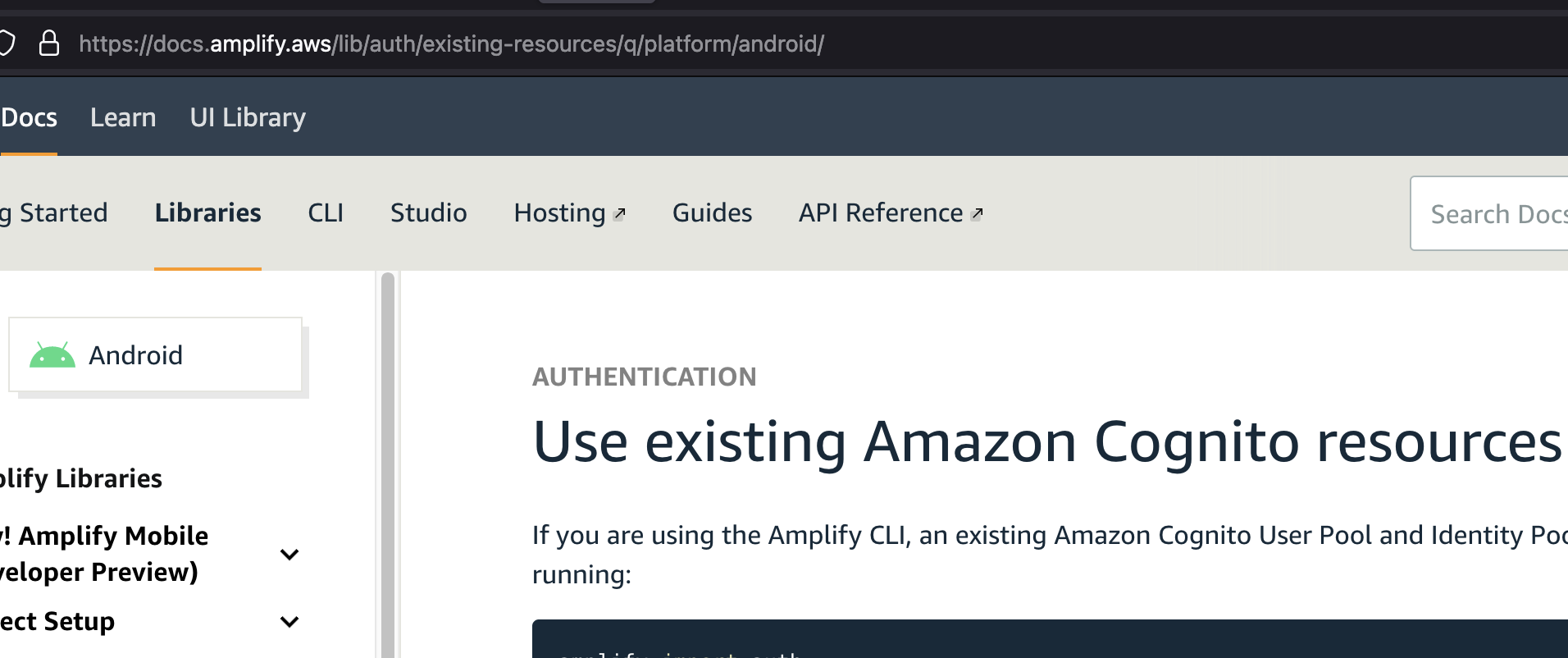Click the external link arrow beside Hosting
The image size is (1568, 658).
coord(620,214)
